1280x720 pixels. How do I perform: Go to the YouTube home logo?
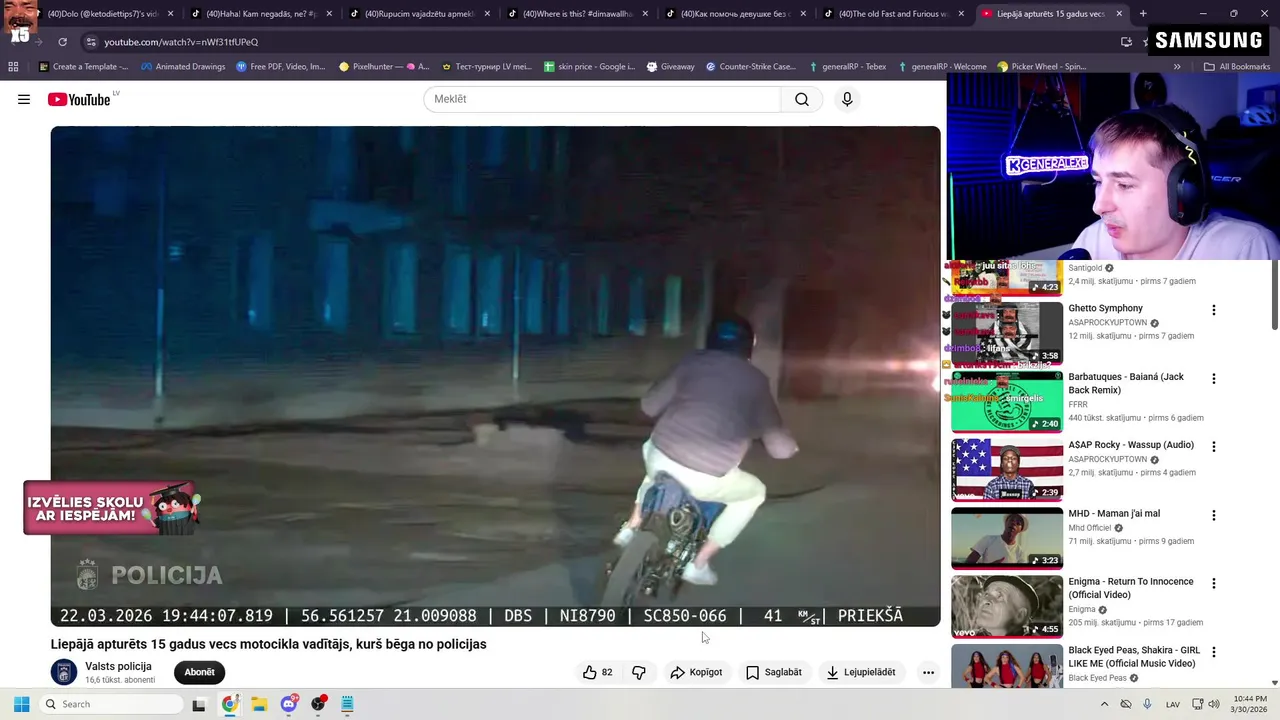coord(79,99)
